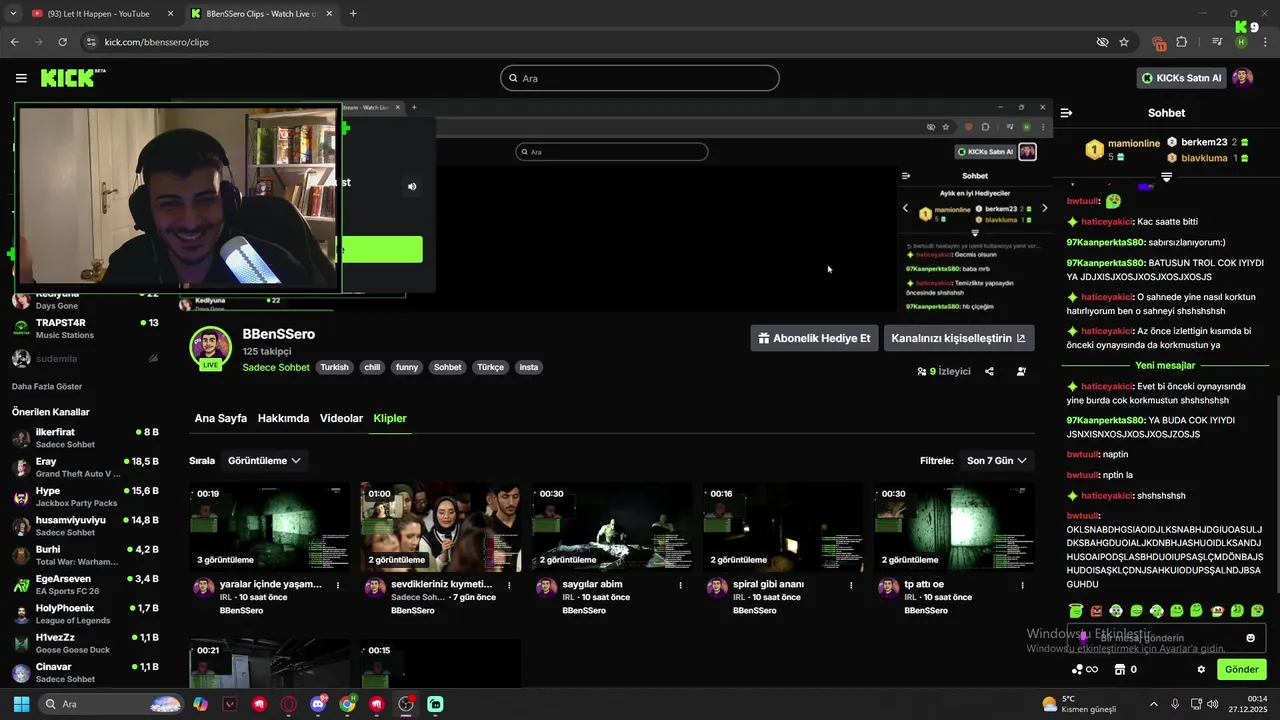The image size is (1280, 720).
Task: Play the saygılar abim clip thumbnail
Action: pos(612,527)
